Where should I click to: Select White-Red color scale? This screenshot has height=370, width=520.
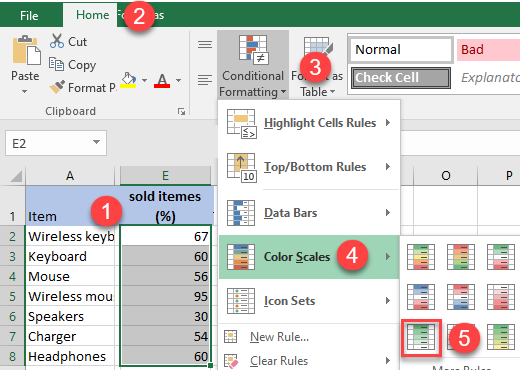(501, 297)
